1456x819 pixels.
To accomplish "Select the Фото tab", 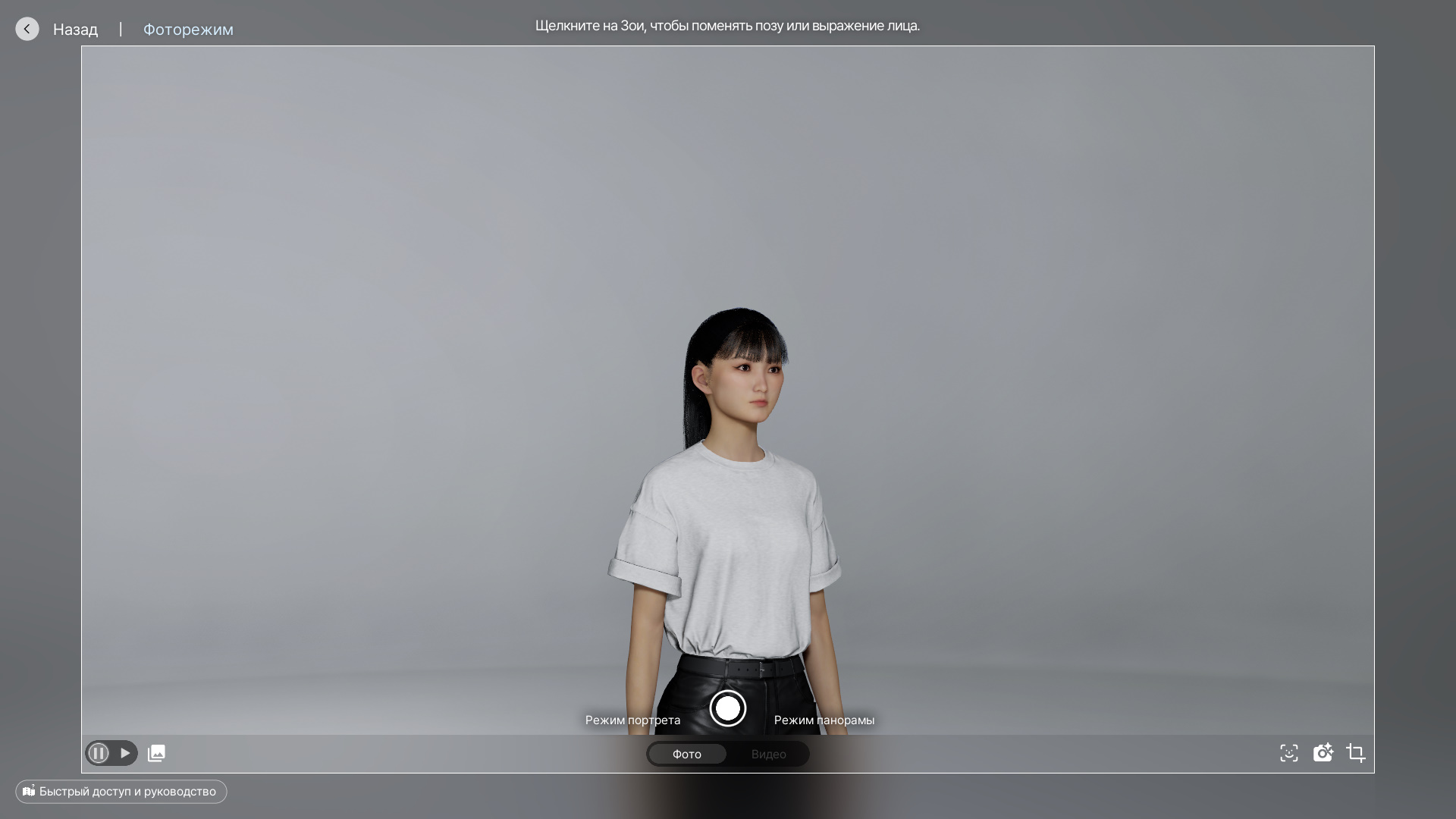I will (x=687, y=754).
